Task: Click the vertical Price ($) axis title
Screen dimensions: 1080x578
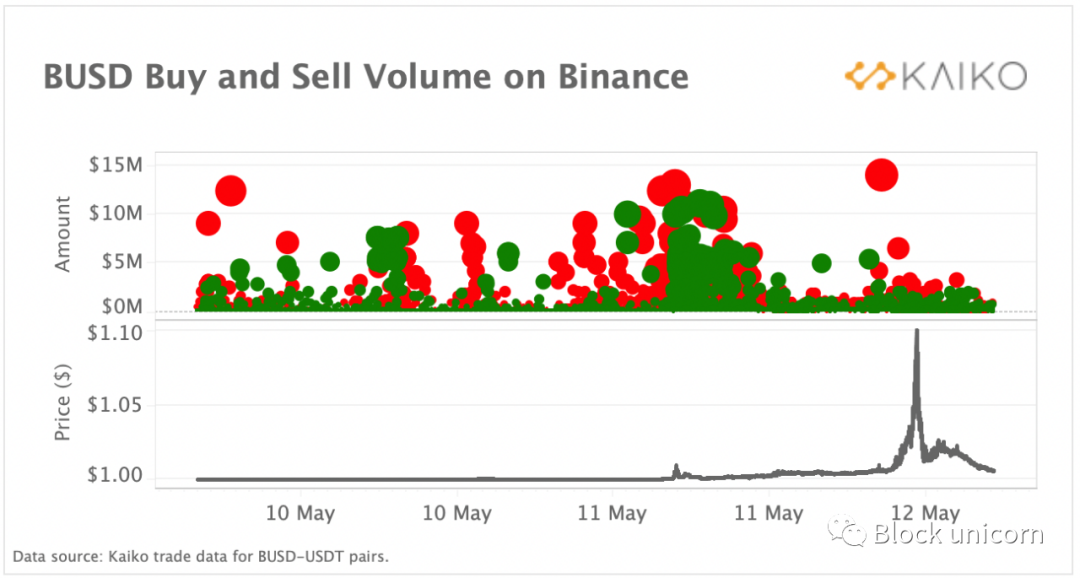Action: coord(64,405)
